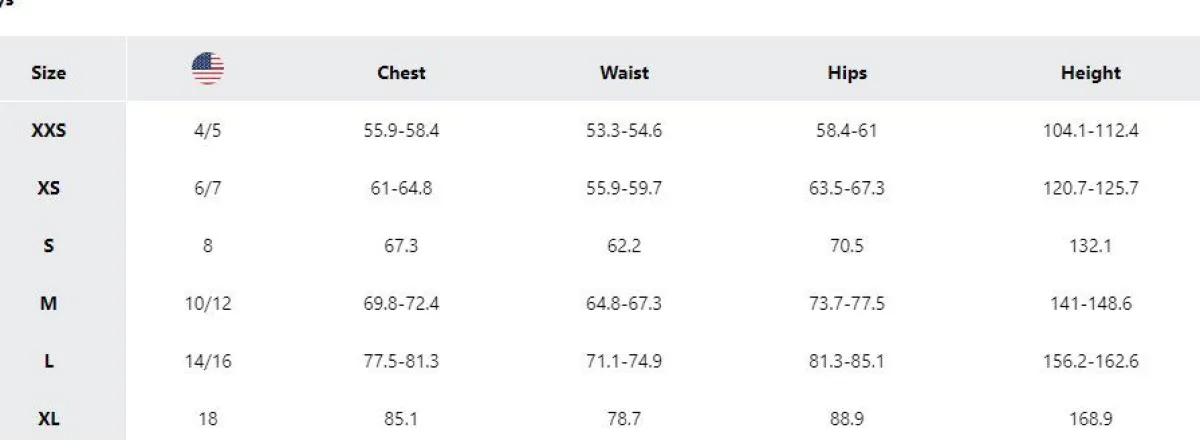Viewport: 1200px width, 440px height.
Task: Select the XXS size row label
Action: [48, 130]
